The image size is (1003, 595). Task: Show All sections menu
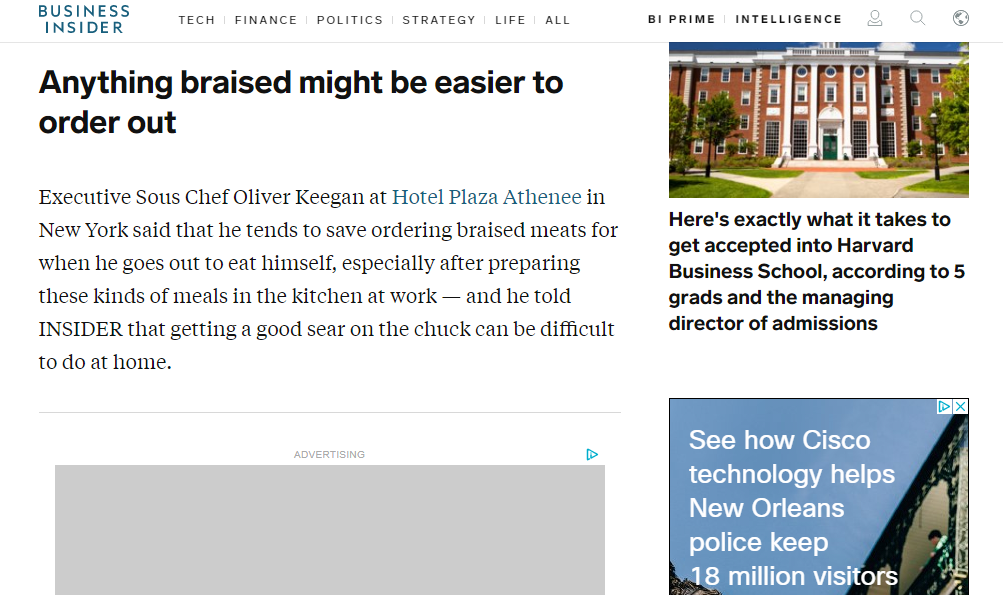point(557,20)
